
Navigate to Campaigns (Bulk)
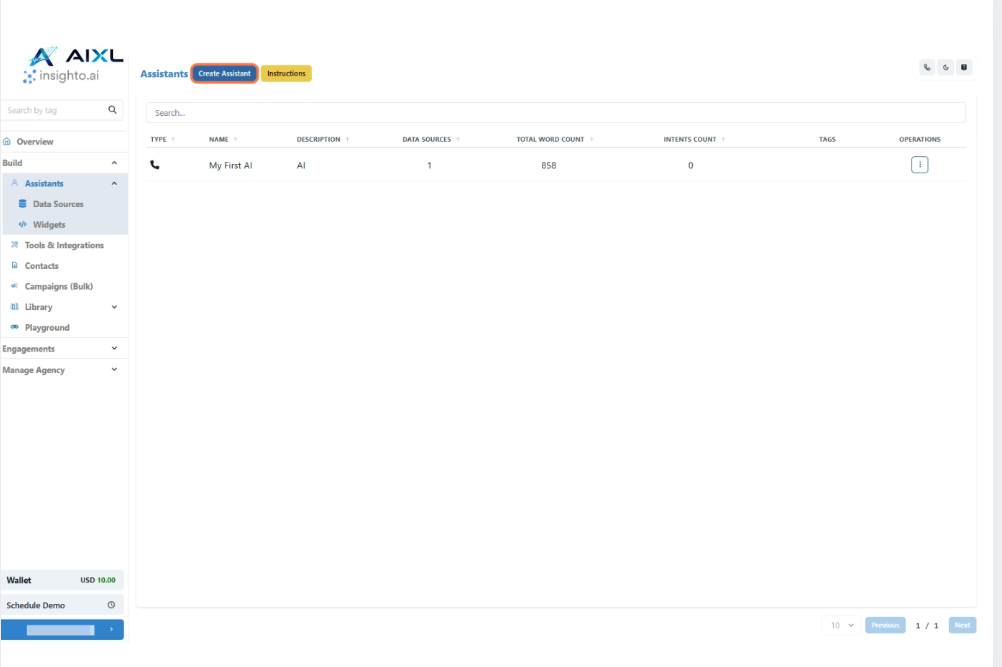coord(58,286)
